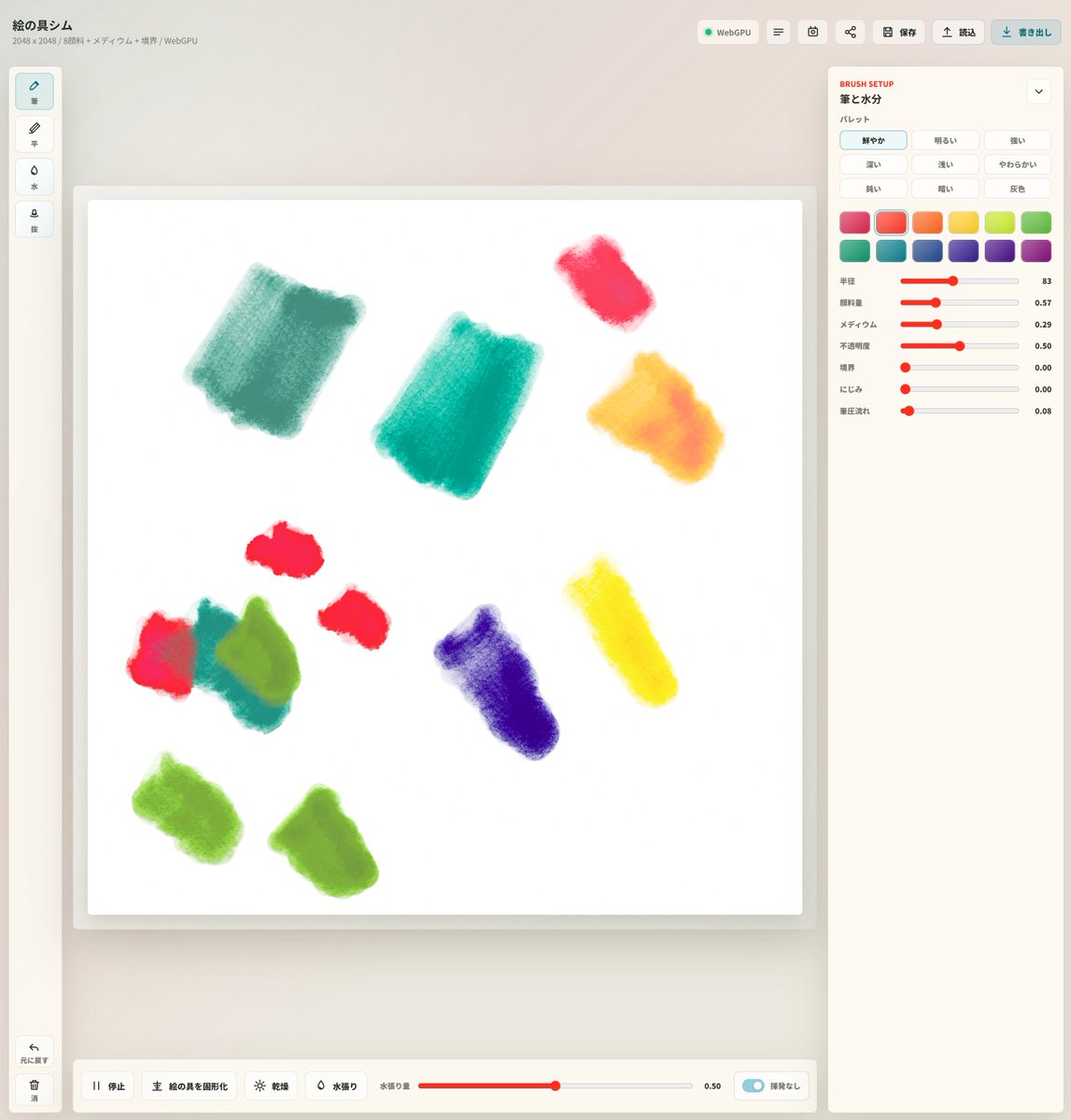Select the やわらかい palette
The height and width of the screenshot is (1120, 1071).
click(1017, 164)
